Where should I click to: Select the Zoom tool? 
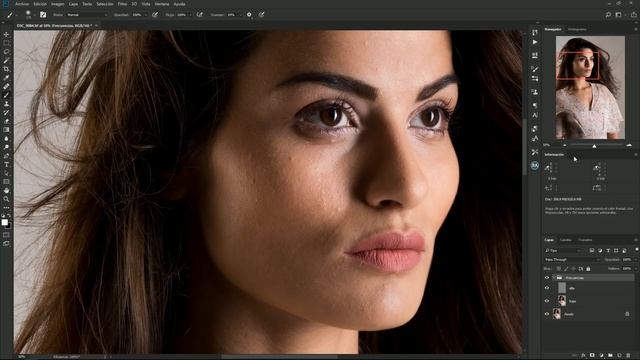6,199
